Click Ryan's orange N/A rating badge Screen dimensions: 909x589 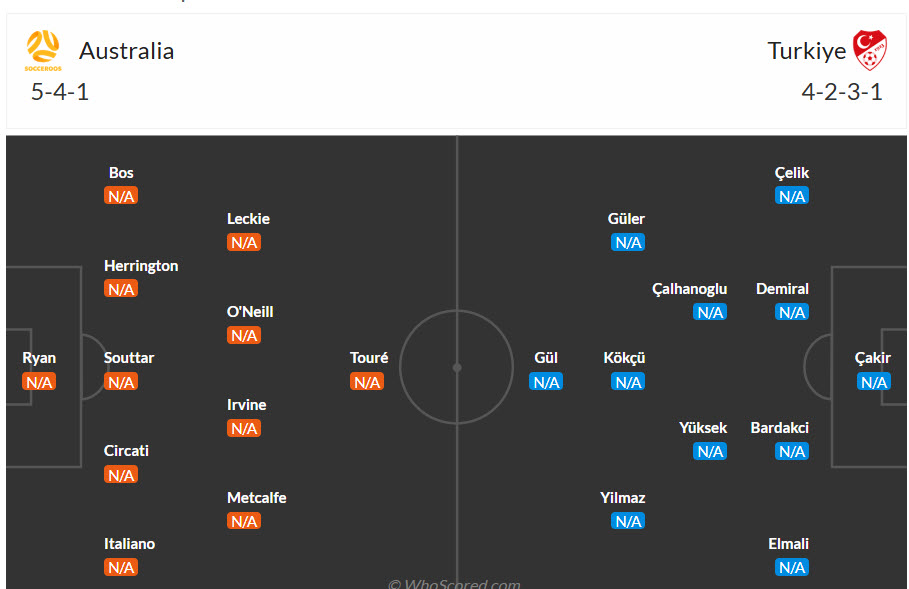[x=39, y=382]
